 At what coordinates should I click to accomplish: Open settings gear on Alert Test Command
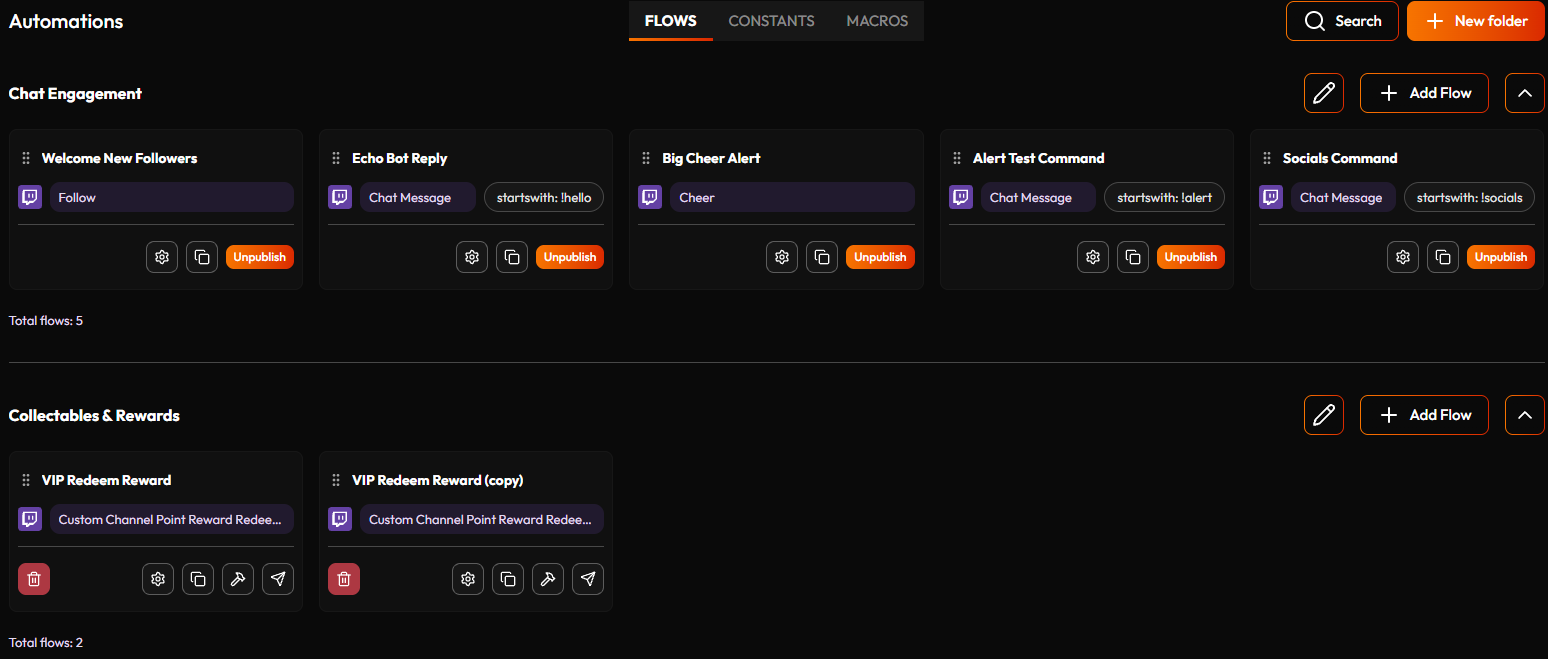tap(1093, 257)
